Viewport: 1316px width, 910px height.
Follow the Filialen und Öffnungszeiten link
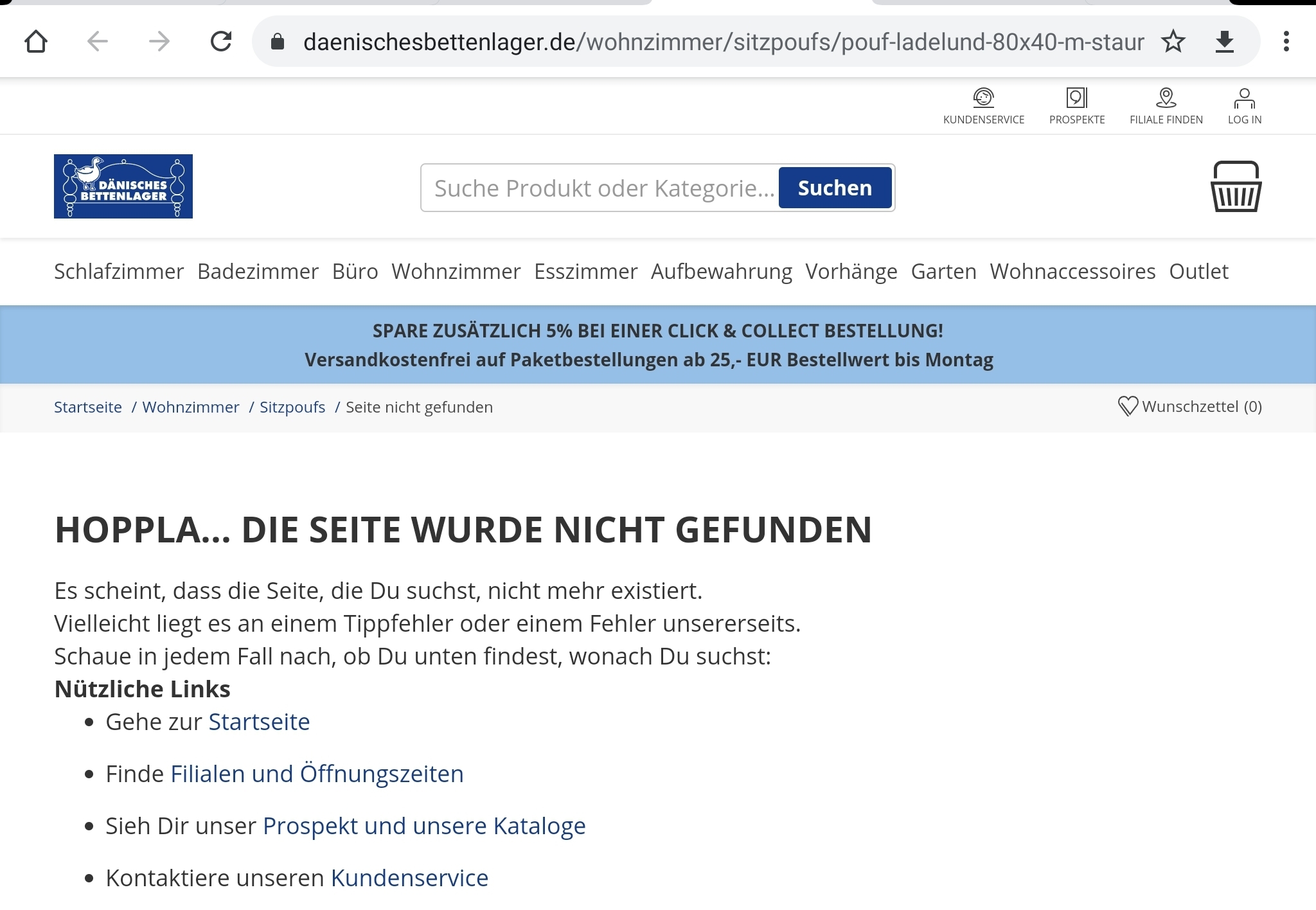tap(317, 774)
